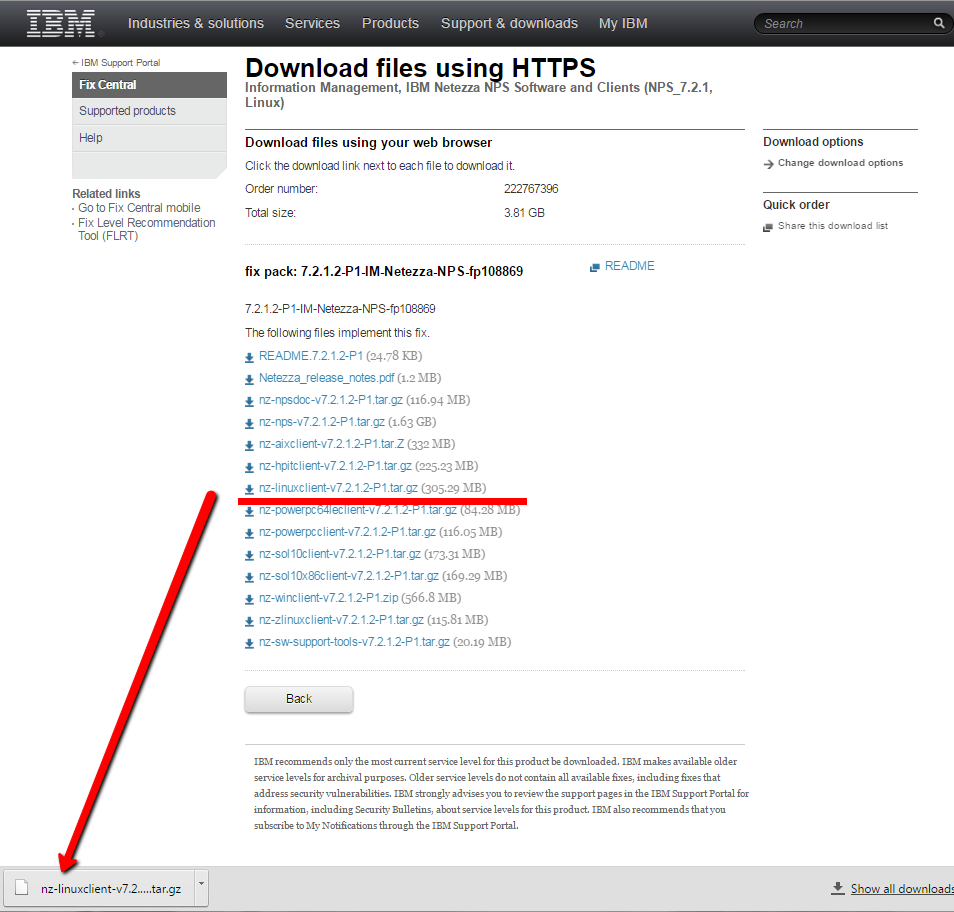The height and width of the screenshot is (912, 954).
Task: Click download icon beside nz-linuxclient-v7.2.1.2-P1.tar.gz
Action: pos(249,489)
